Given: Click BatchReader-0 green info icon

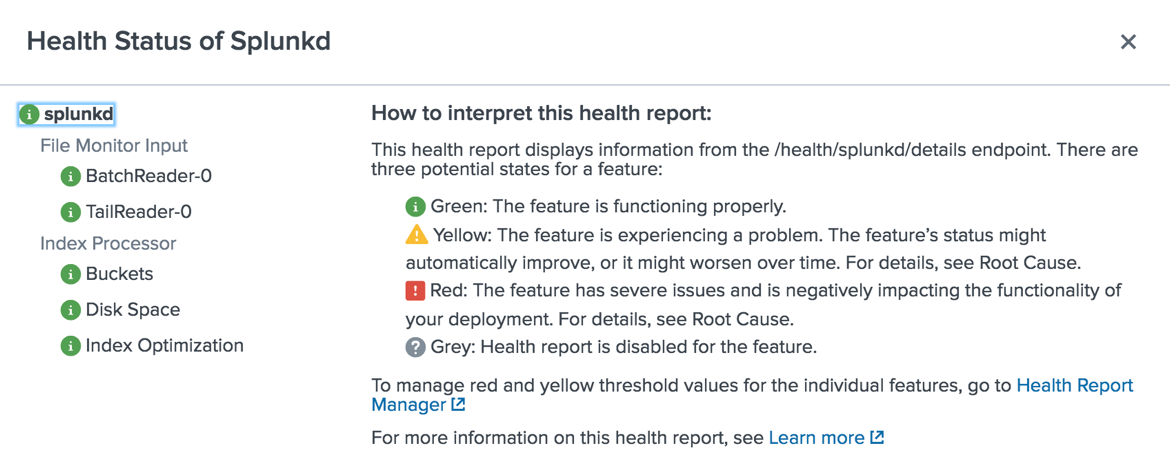Looking at the screenshot, I should [x=70, y=177].
